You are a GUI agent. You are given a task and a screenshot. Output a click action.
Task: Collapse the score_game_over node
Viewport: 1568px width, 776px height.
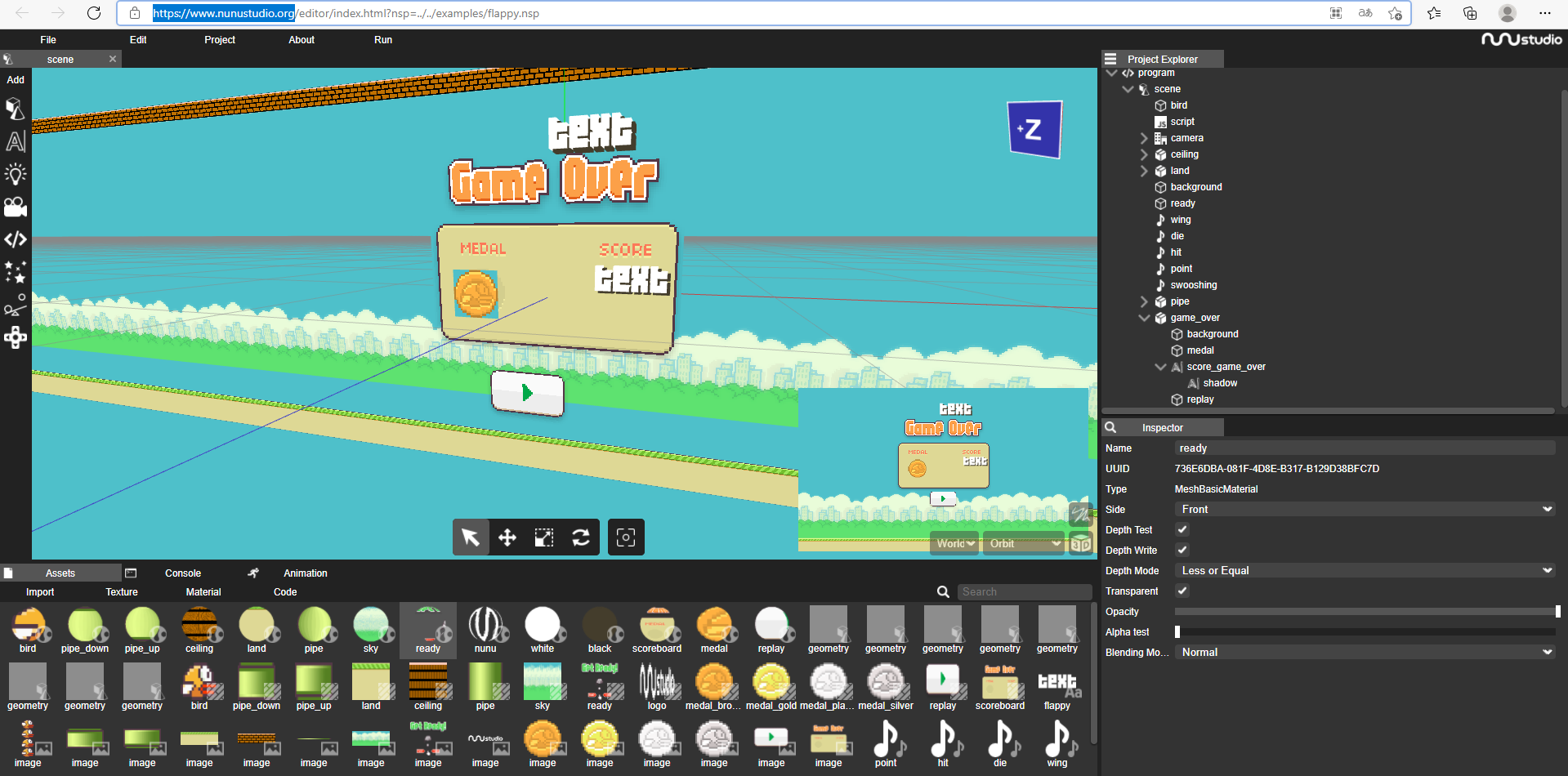1160,367
